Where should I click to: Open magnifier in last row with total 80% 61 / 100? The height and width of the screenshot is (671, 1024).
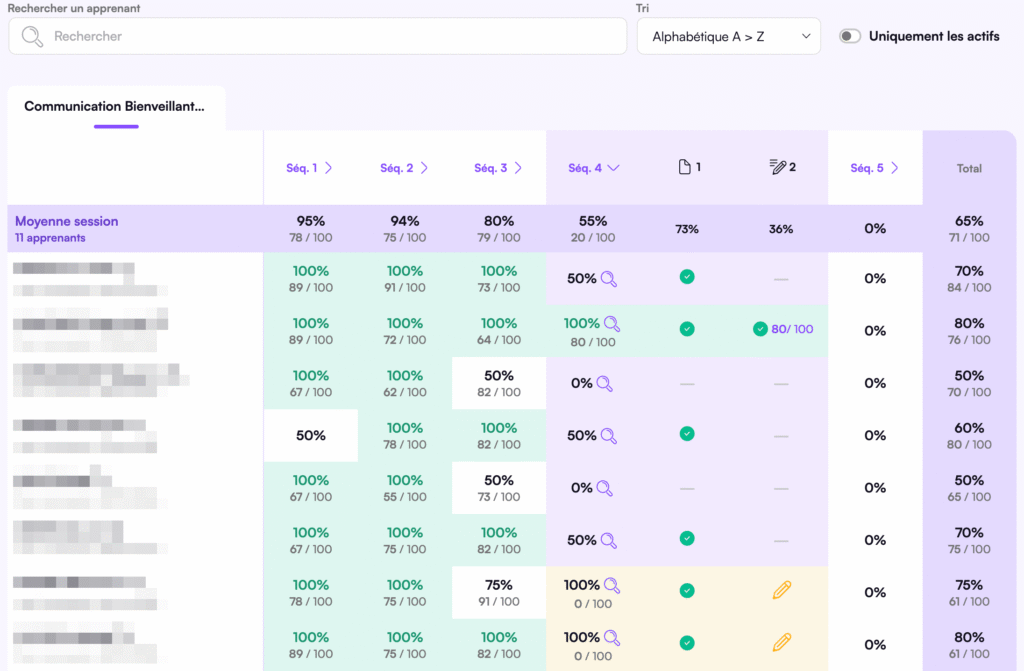pos(612,637)
